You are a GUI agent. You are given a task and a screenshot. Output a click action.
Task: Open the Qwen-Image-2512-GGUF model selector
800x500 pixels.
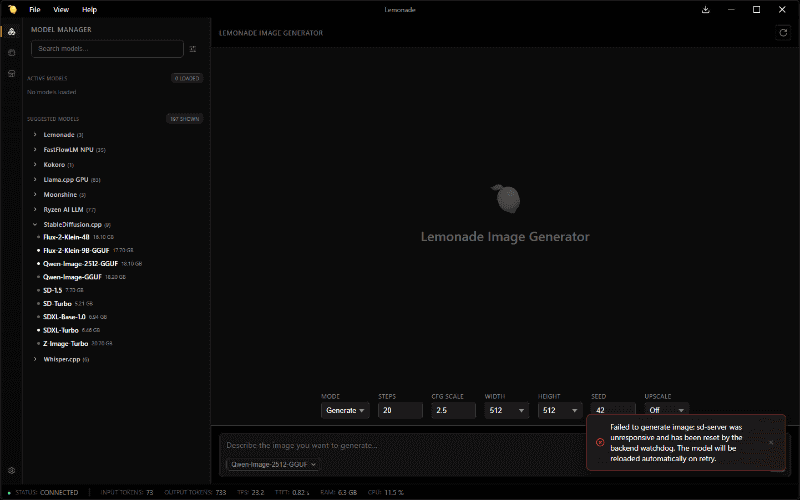tap(273, 464)
